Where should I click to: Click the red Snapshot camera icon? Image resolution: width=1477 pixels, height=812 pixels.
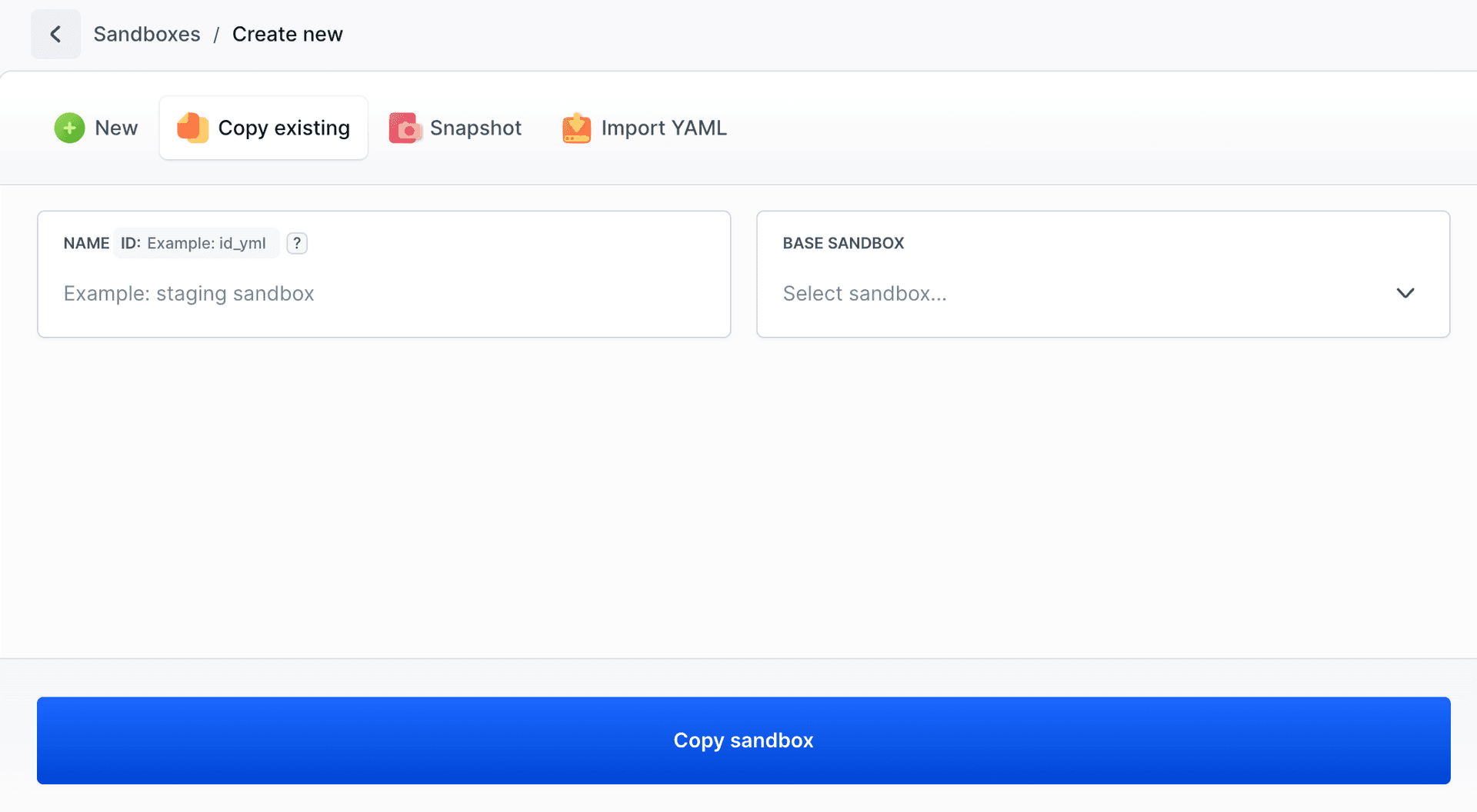[405, 128]
